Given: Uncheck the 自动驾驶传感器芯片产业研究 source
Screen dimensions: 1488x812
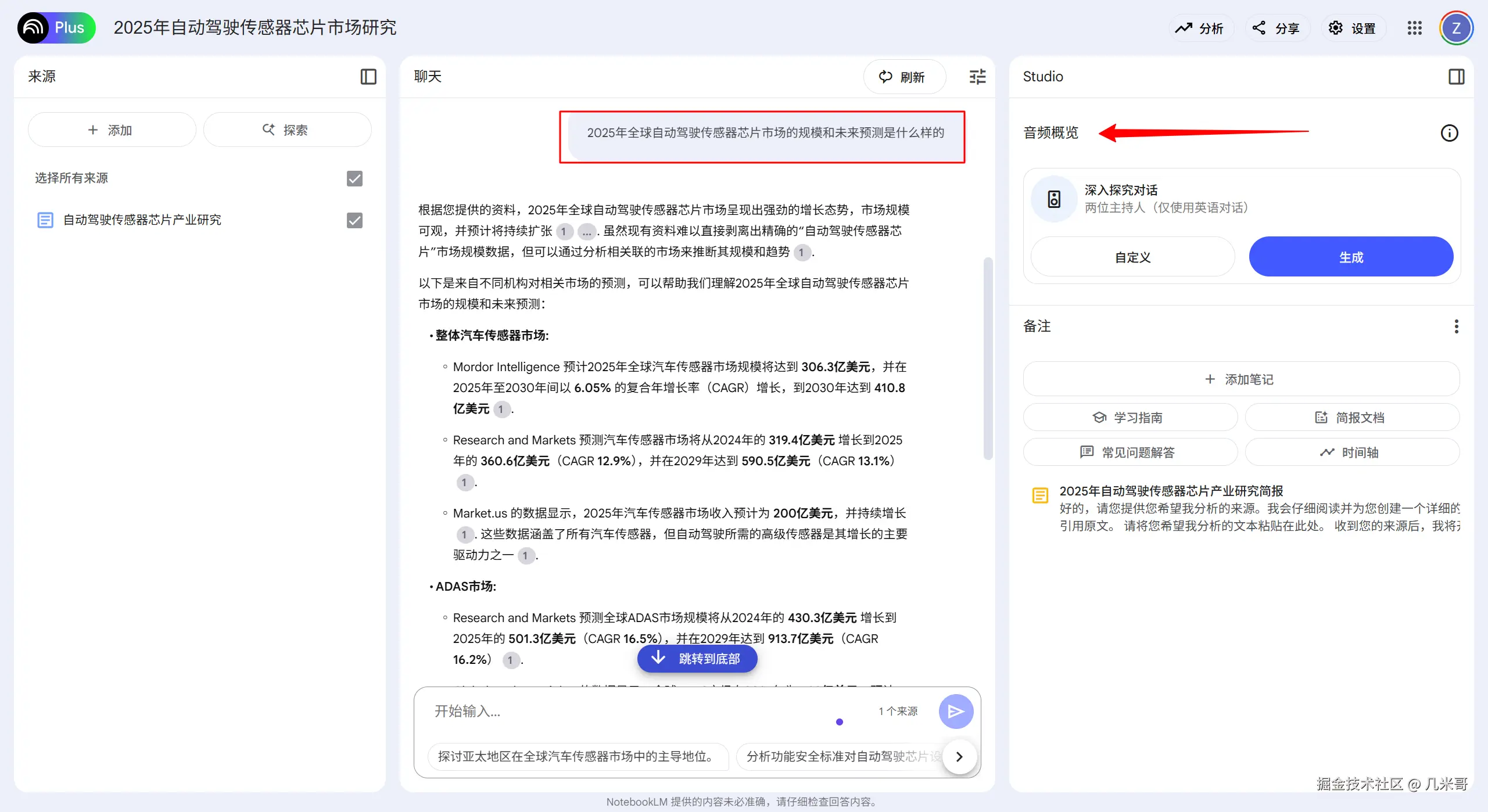Looking at the screenshot, I should pos(354,220).
